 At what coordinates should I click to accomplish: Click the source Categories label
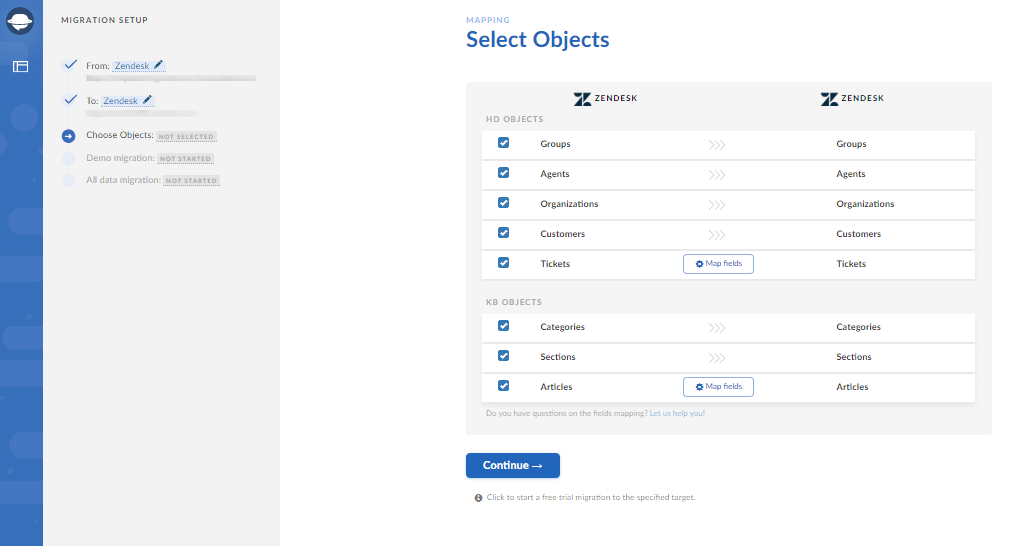tap(563, 327)
